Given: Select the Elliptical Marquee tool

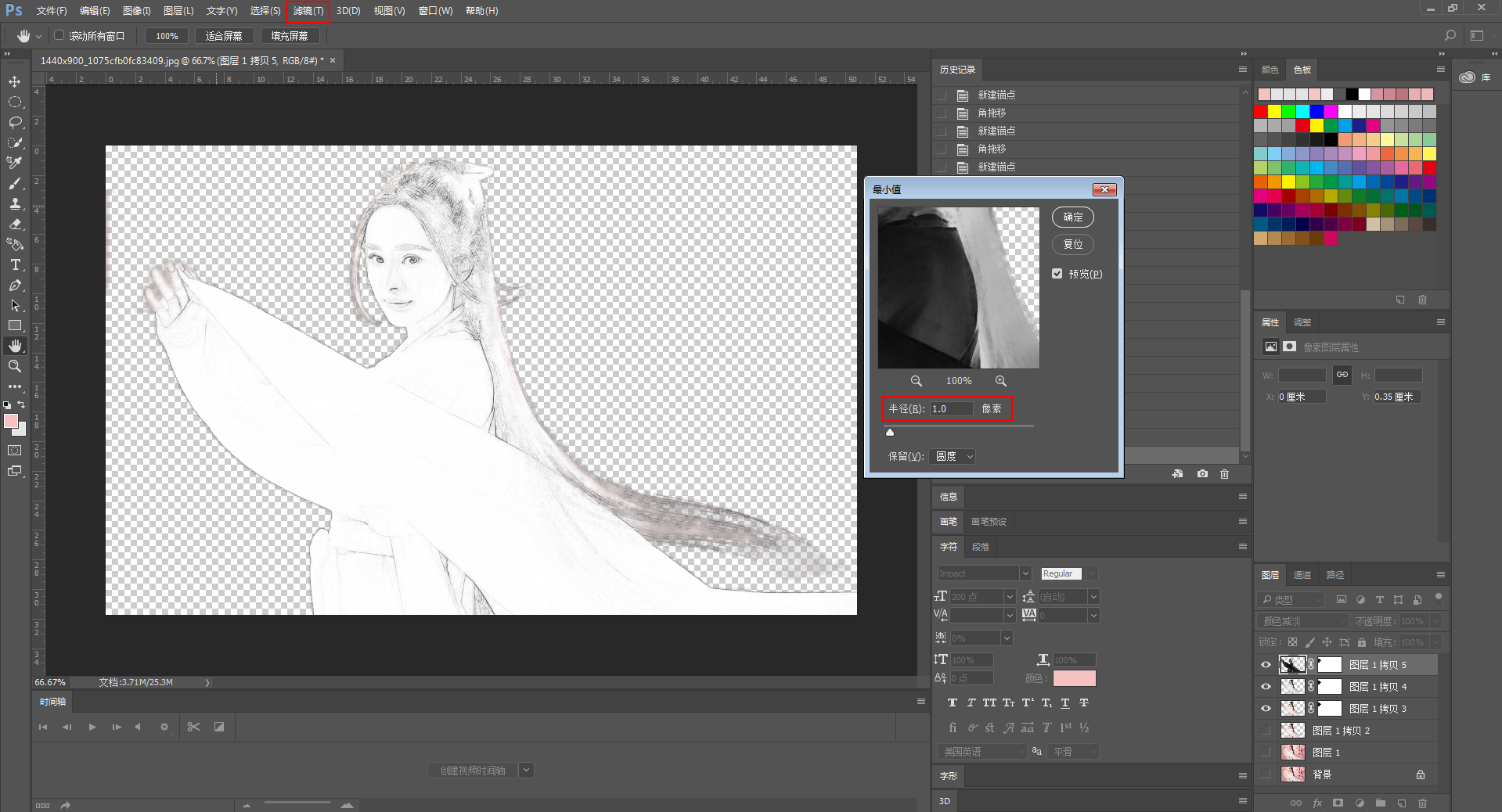Looking at the screenshot, I should pos(15,102).
